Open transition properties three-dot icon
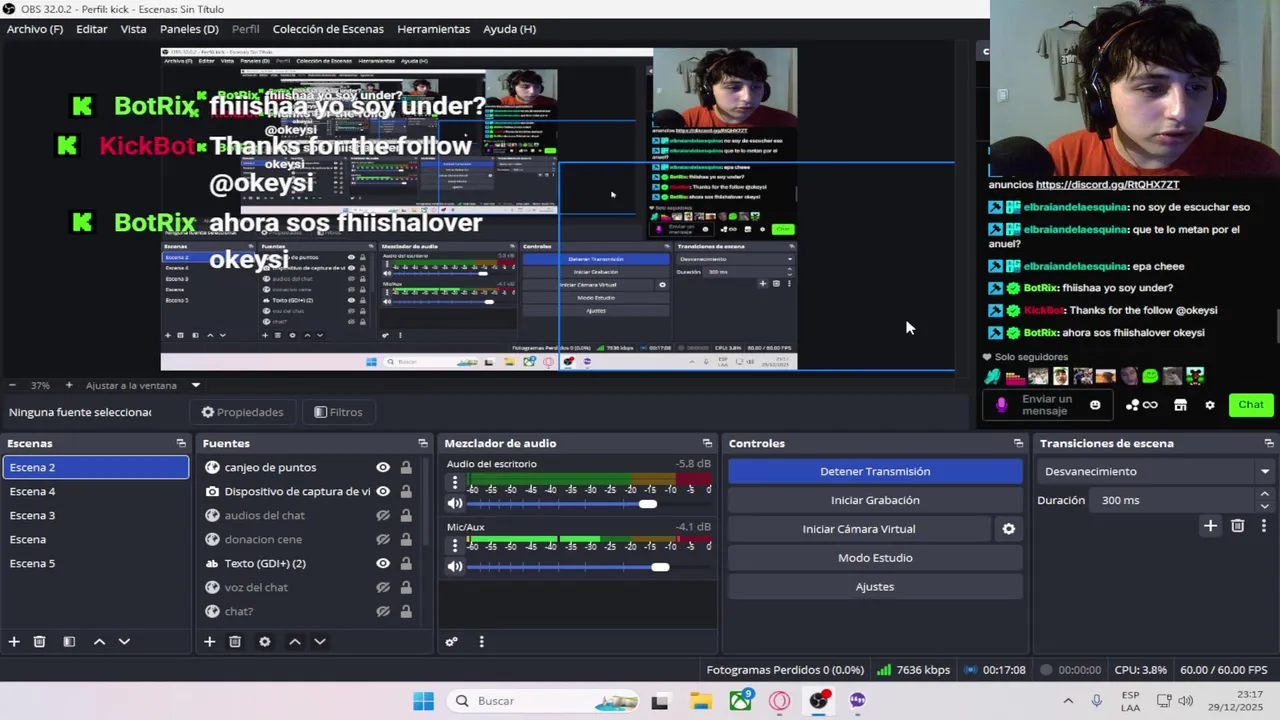The height and width of the screenshot is (720, 1280). [x=1263, y=525]
